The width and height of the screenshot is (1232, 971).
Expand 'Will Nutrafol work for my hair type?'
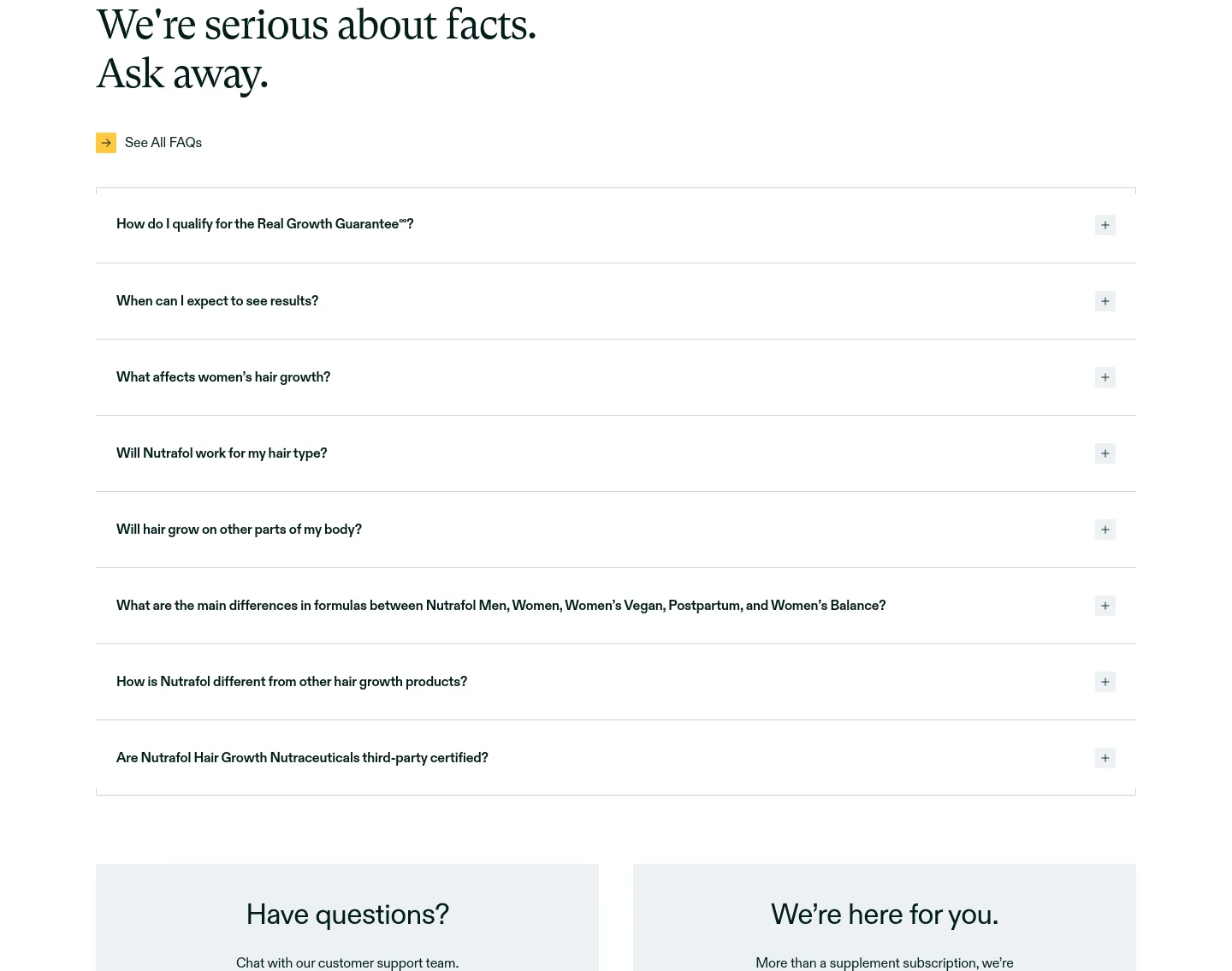(x=616, y=453)
